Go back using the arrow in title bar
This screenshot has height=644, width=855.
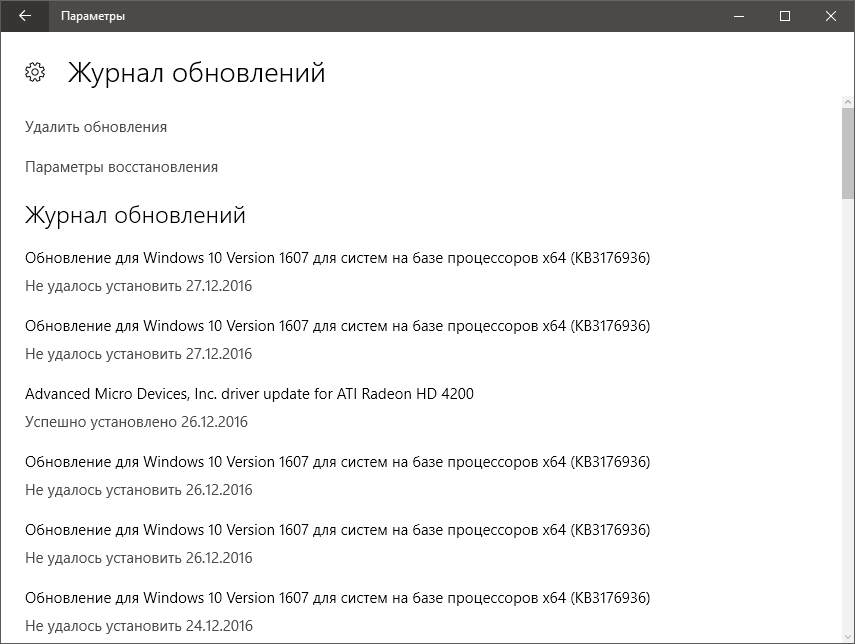pos(25,16)
